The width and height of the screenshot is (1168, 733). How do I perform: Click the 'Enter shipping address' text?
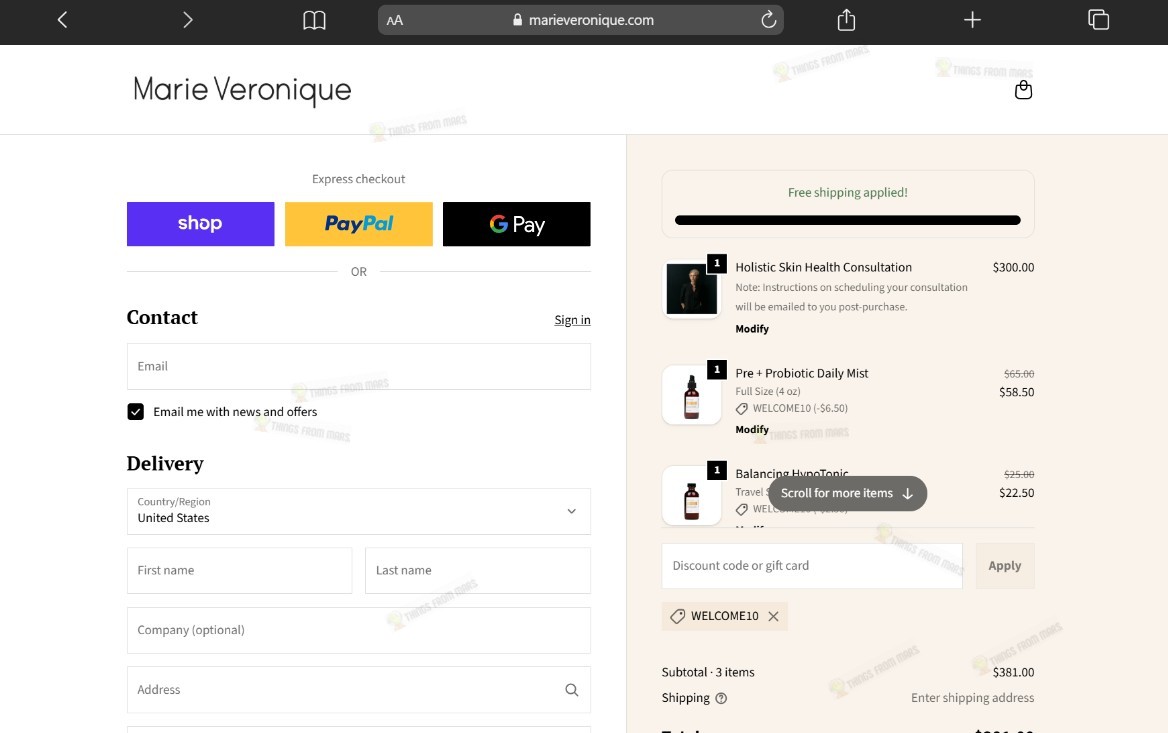972,698
